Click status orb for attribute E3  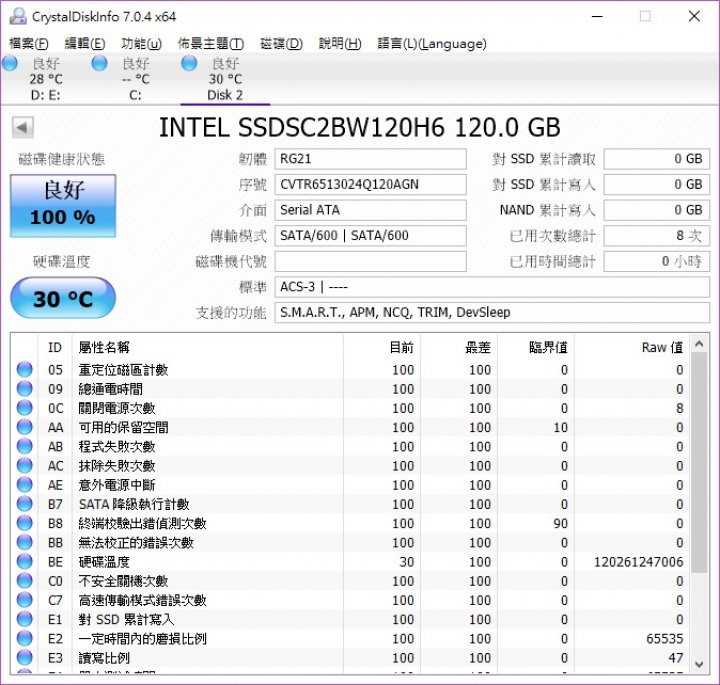25,657
